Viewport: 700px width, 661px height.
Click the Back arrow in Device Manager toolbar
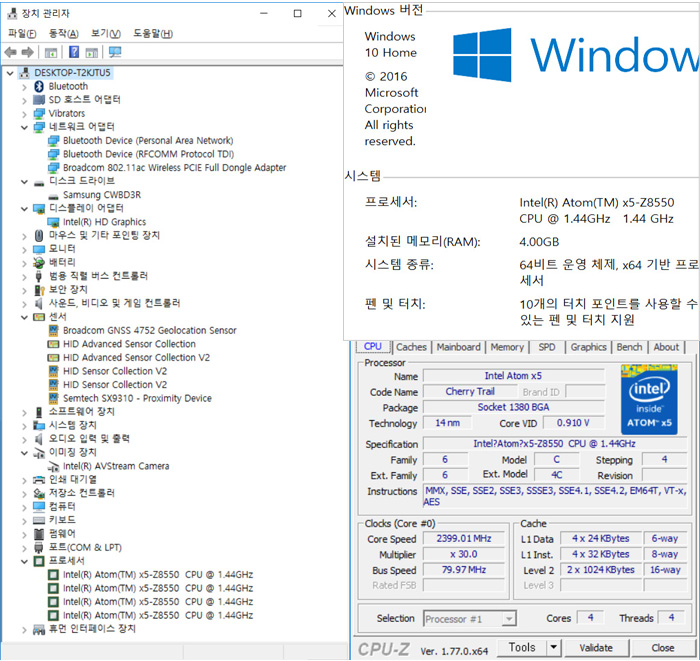coord(11,52)
